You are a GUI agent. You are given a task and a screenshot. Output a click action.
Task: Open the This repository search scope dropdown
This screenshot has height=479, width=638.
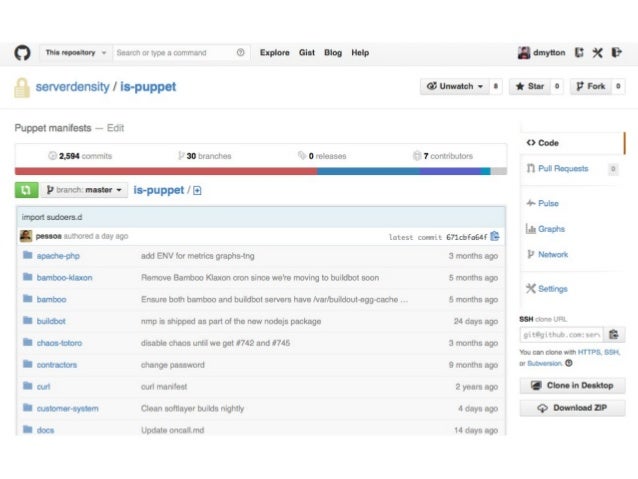[x=76, y=52]
